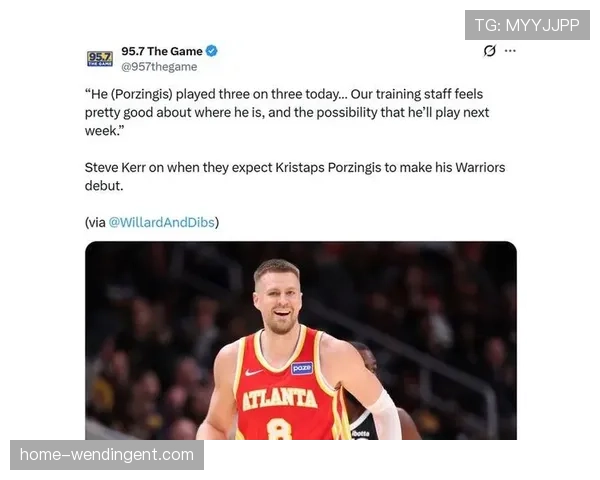Click the ATLANTA lettering on the jersey
600x480 pixels.
click(x=280, y=398)
